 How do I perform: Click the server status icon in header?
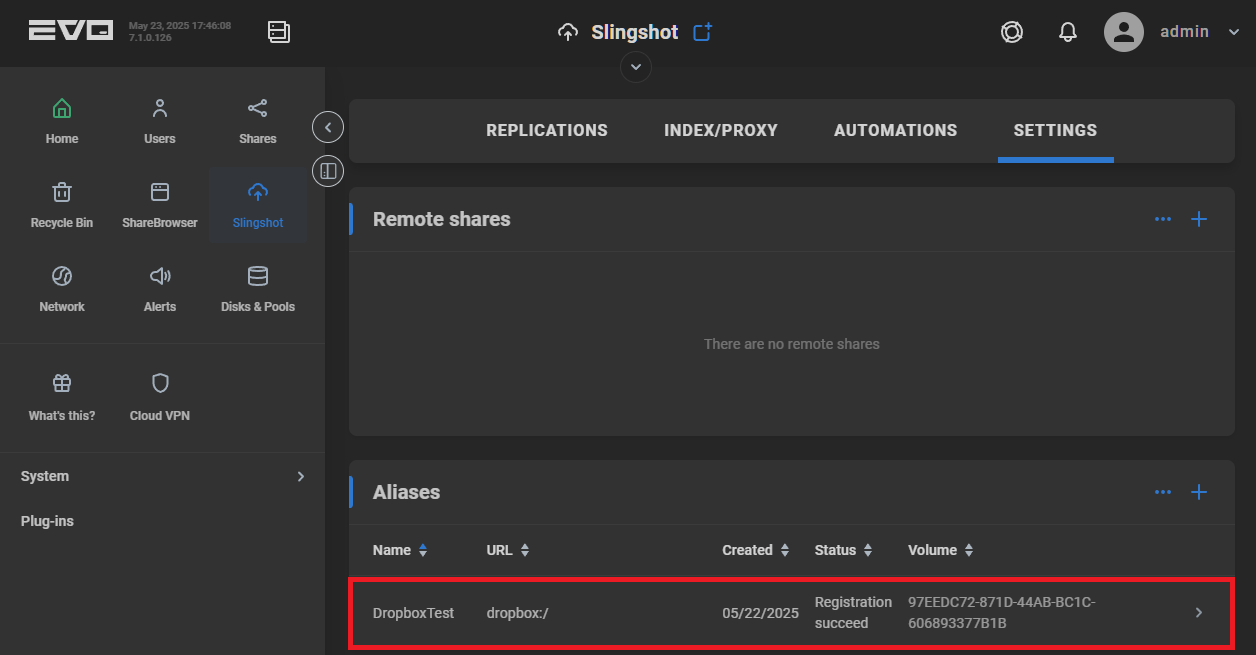coord(279,32)
